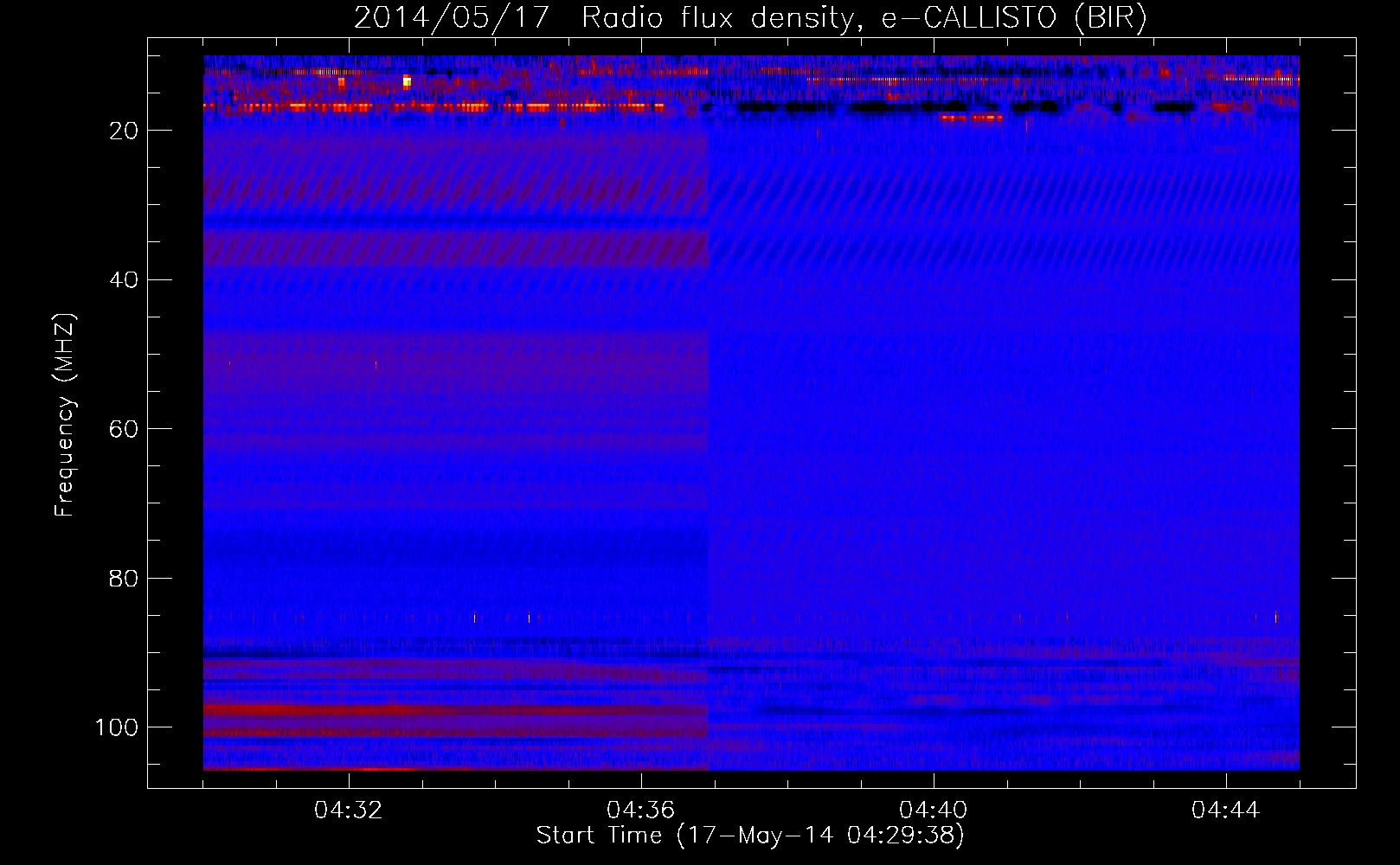Image resolution: width=1400 pixels, height=865 pixels.
Task: Click the 'Frequency (MHZ)' axis label
Action: point(65,415)
